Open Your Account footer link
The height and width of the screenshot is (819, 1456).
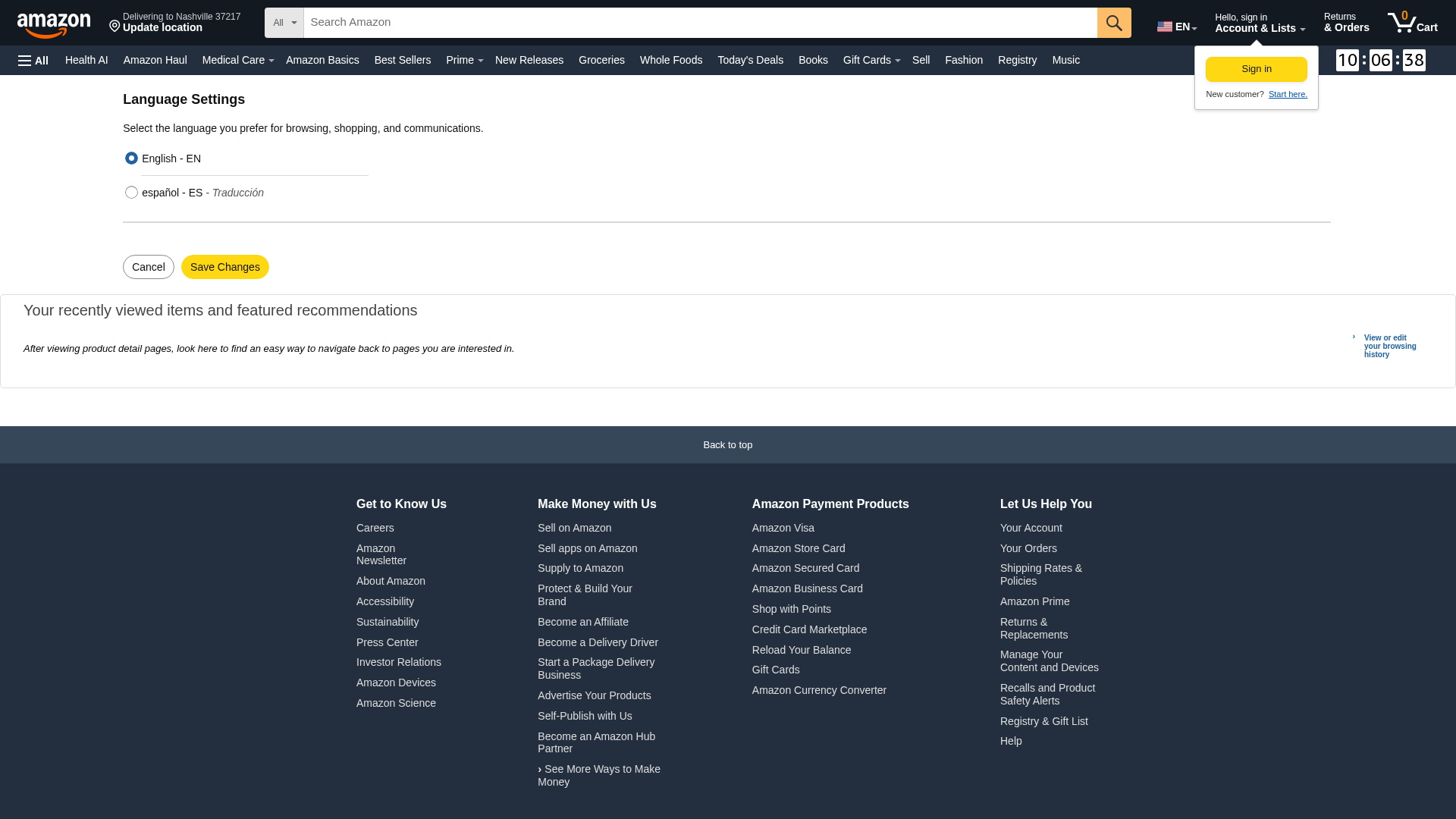1031,528
